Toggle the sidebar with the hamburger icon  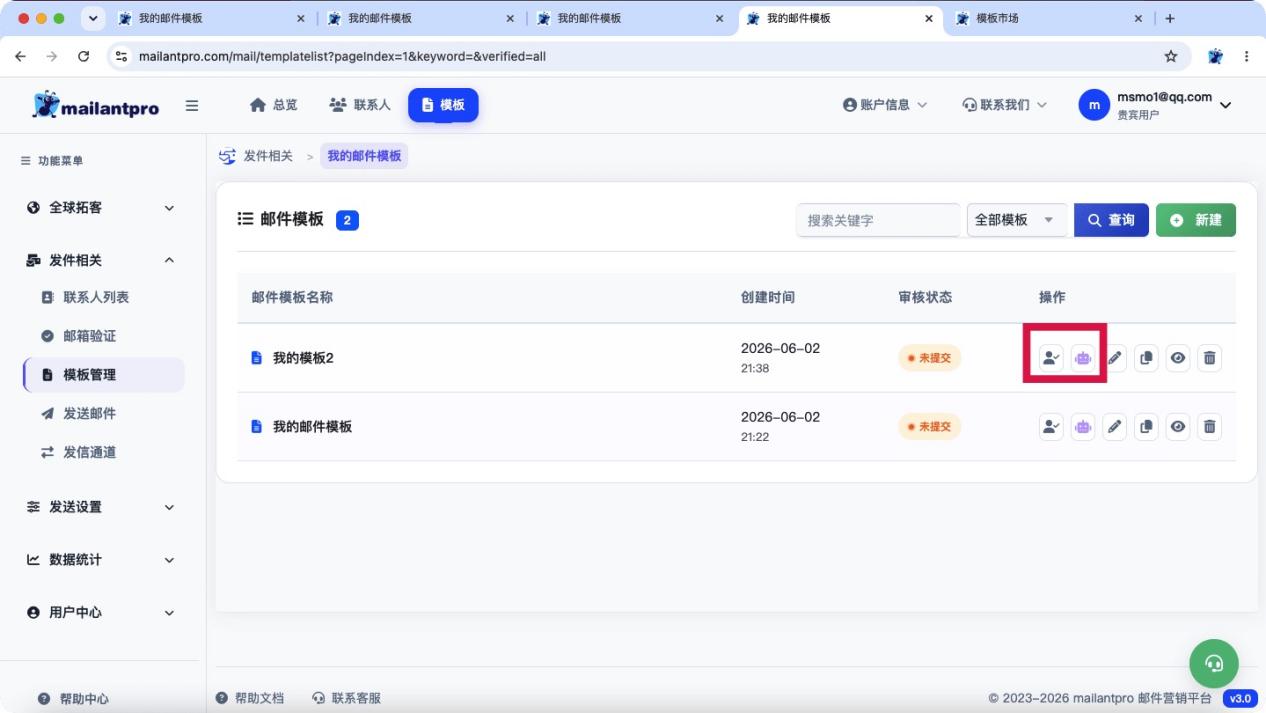pos(192,105)
